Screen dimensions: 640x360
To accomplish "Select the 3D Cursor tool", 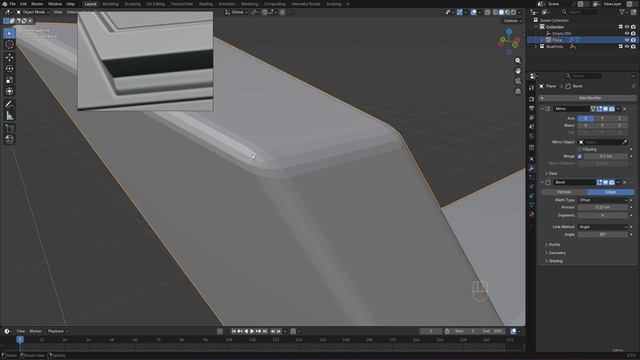I will coord(9,44).
